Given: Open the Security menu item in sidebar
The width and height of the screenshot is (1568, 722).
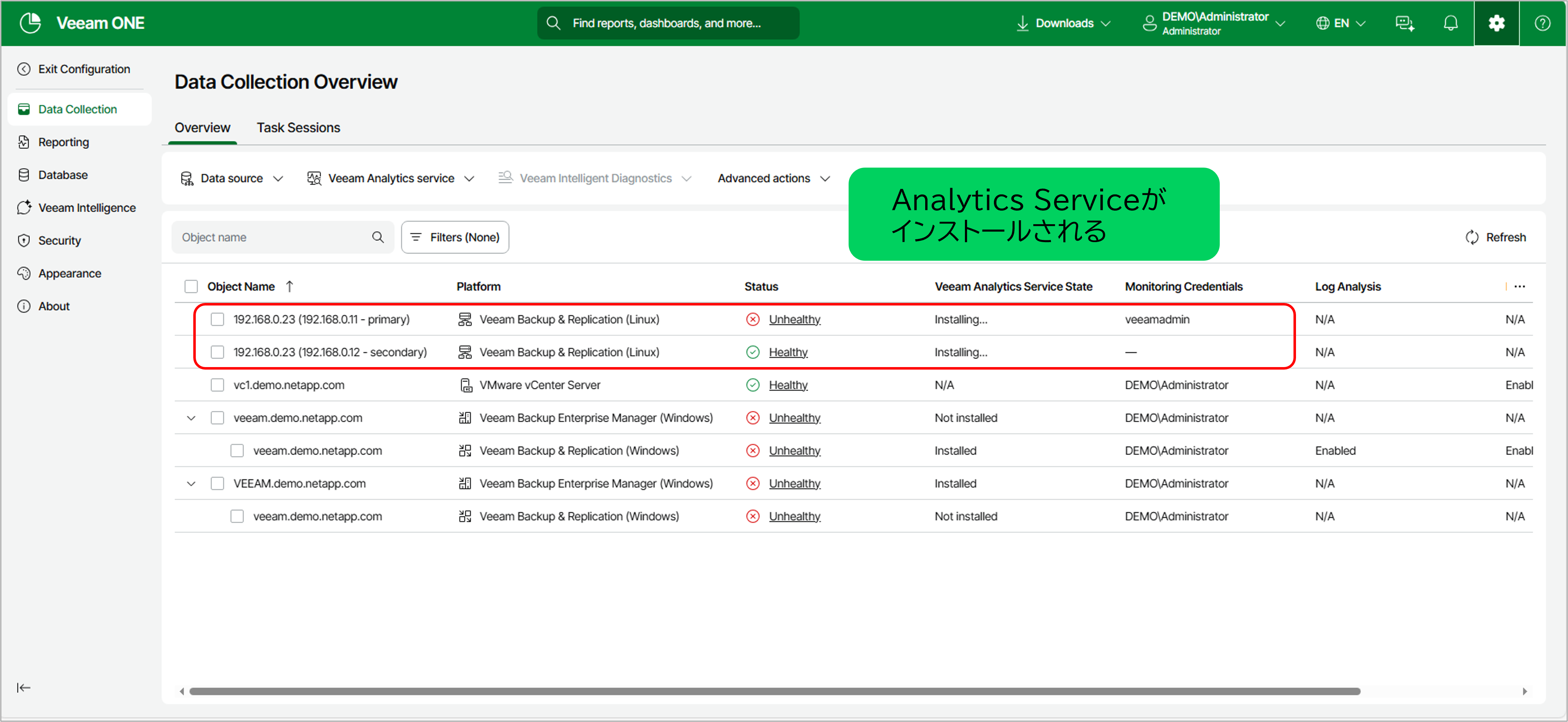Looking at the screenshot, I should point(59,241).
